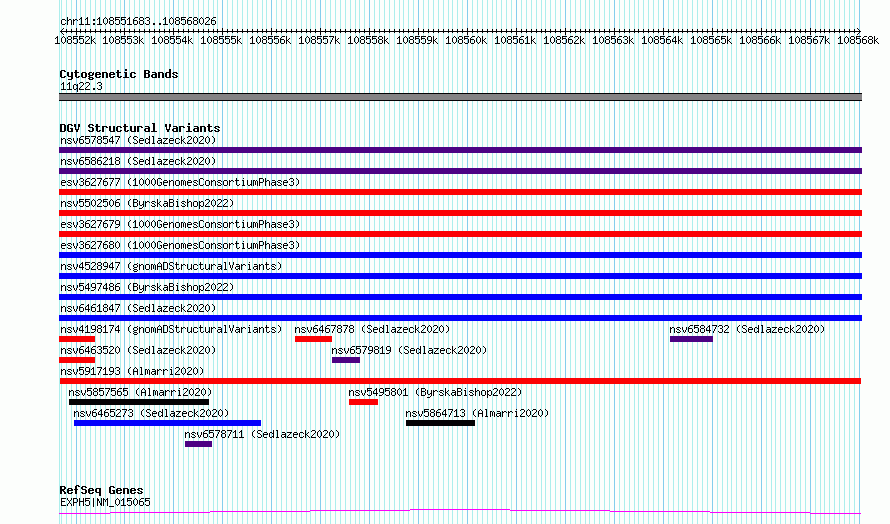
Task: Click the purple bar under nsv6578711
Action: pos(199,444)
